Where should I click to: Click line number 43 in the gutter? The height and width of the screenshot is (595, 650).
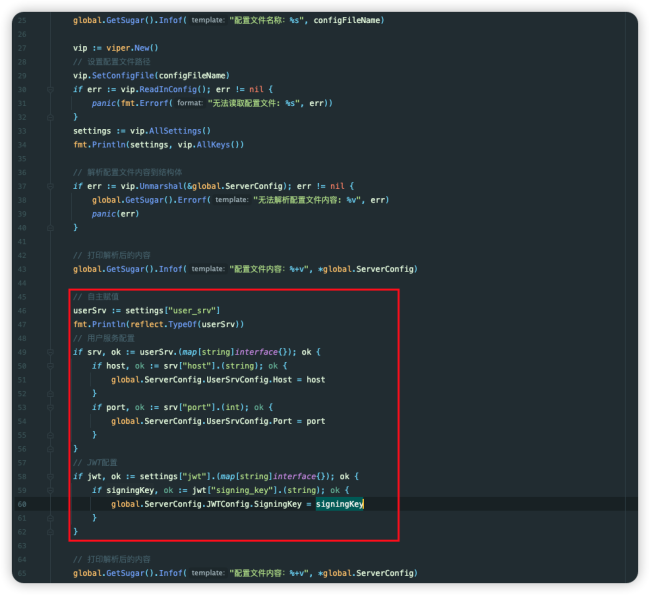coord(22,269)
